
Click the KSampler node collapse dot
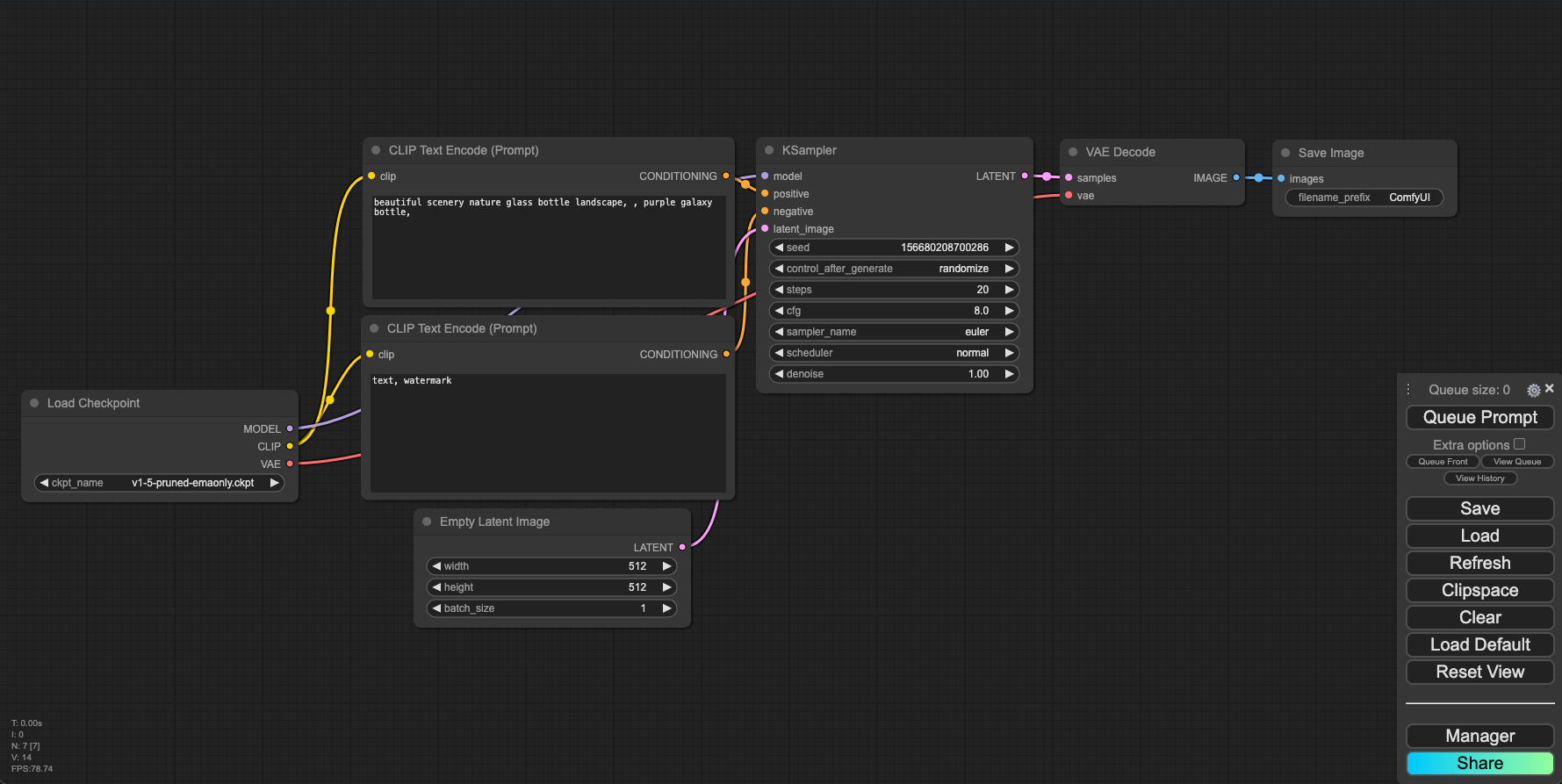point(769,150)
